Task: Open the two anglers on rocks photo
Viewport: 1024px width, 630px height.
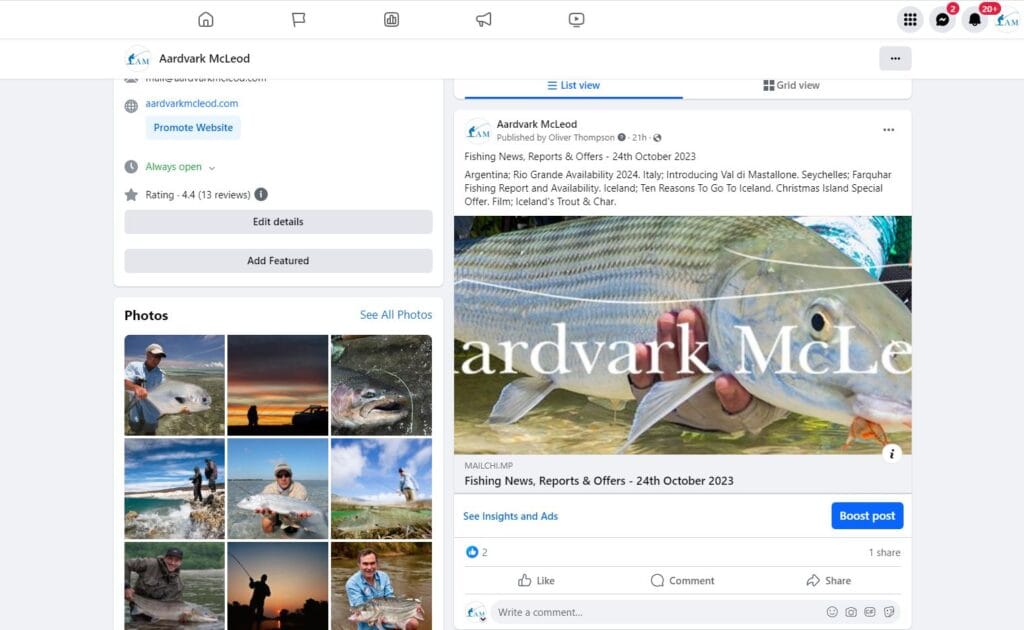Action: (174, 488)
